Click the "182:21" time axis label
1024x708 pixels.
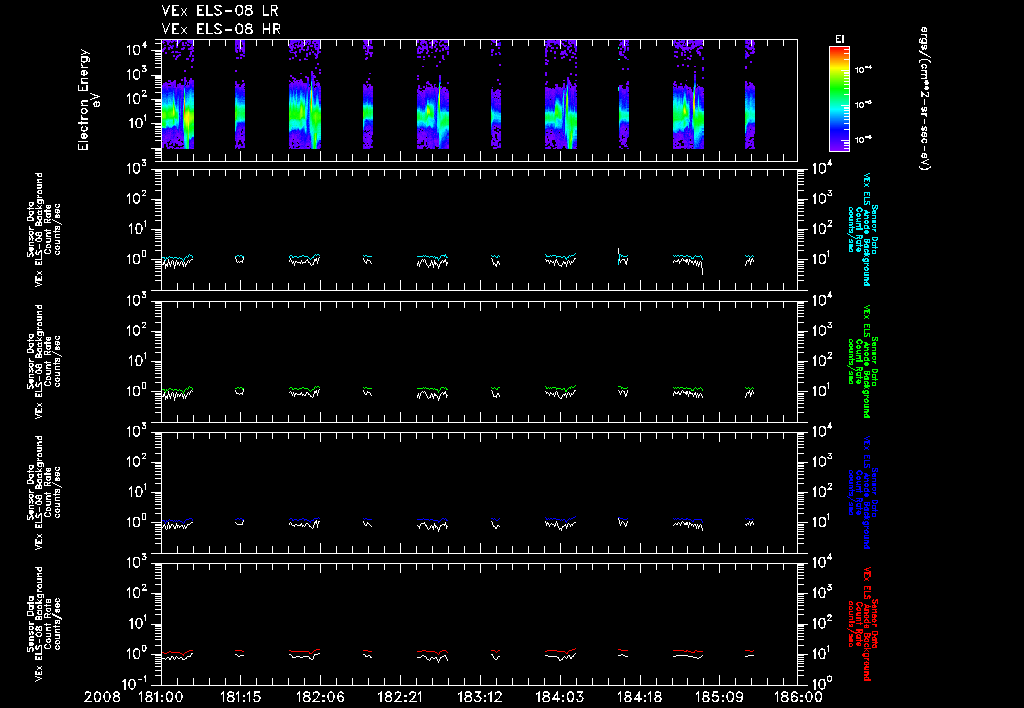pyautogui.click(x=400, y=698)
